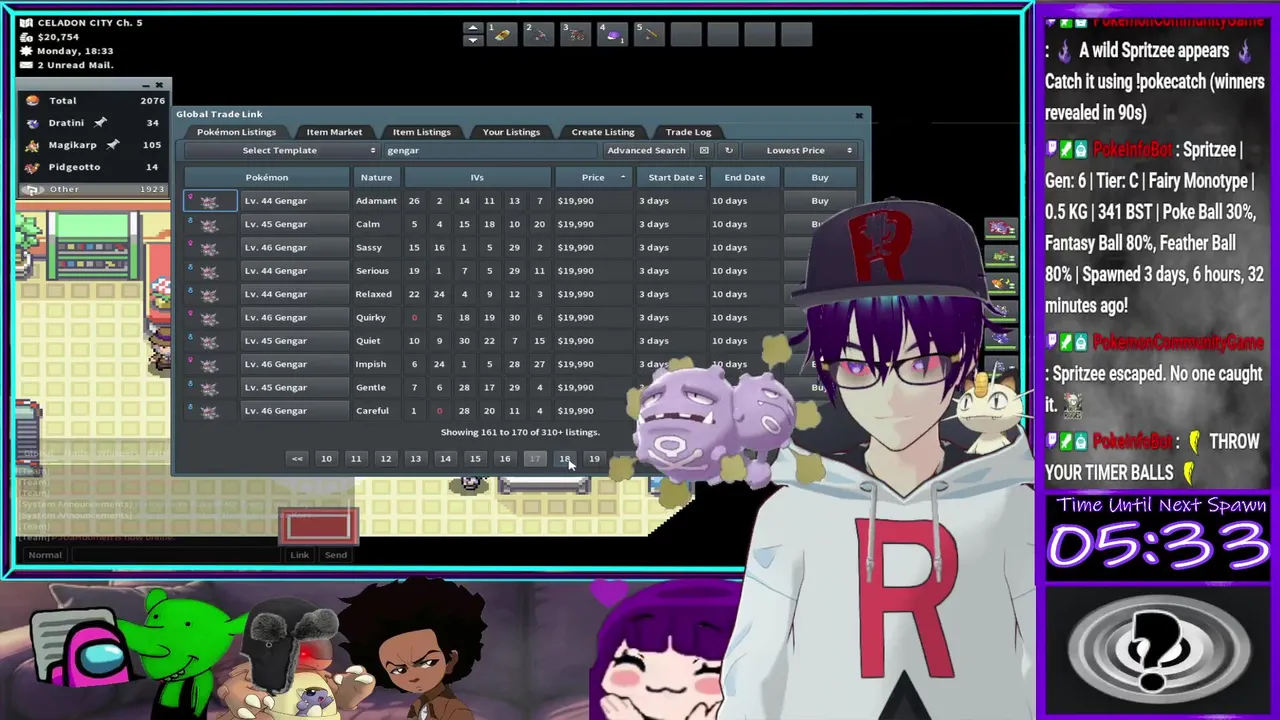Toggle the pin beside Dratini counter
Viewport: 1280px width, 720px height.
[x=100, y=122]
